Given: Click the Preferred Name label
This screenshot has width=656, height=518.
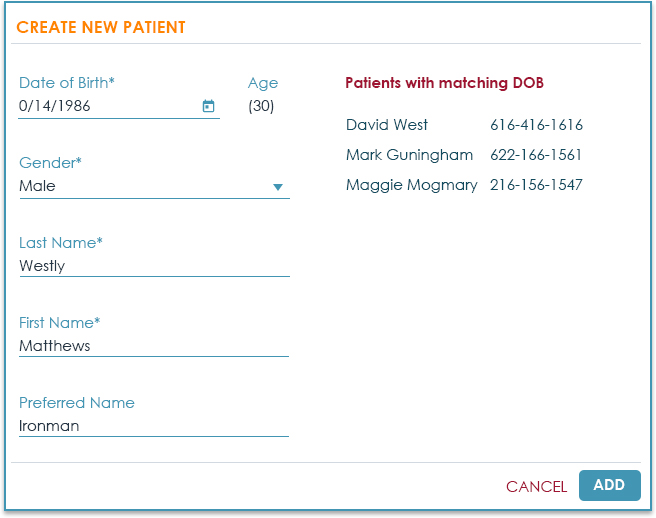Looking at the screenshot, I should point(77,403).
